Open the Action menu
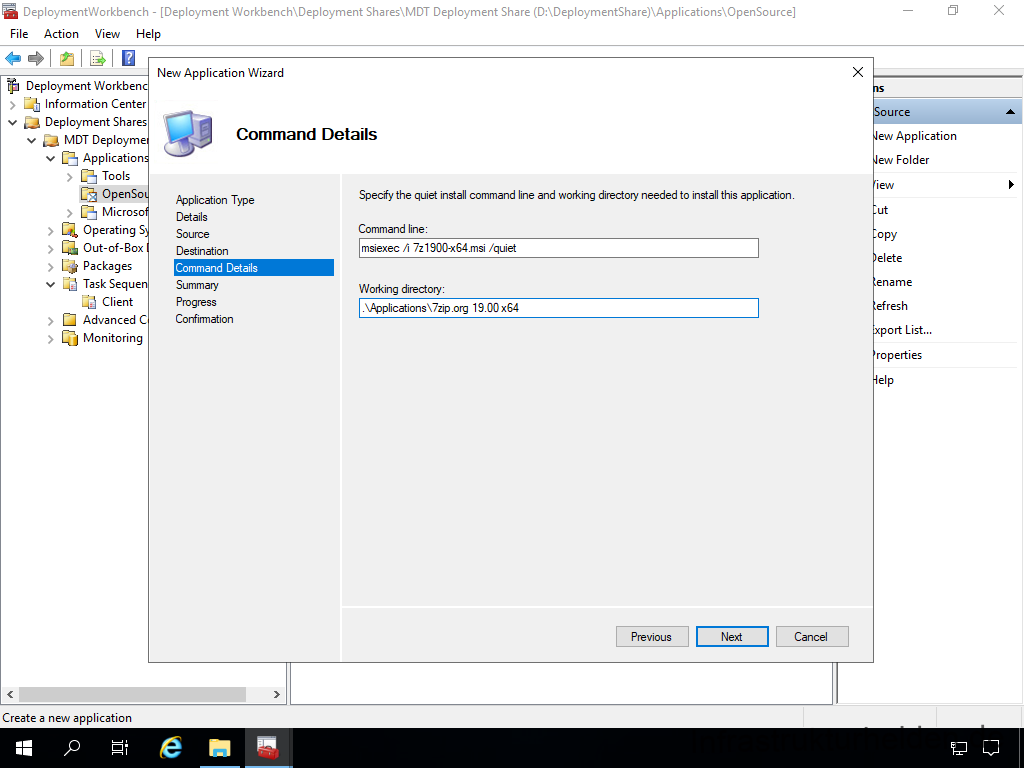This screenshot has height=768, width=1024. 61,34
